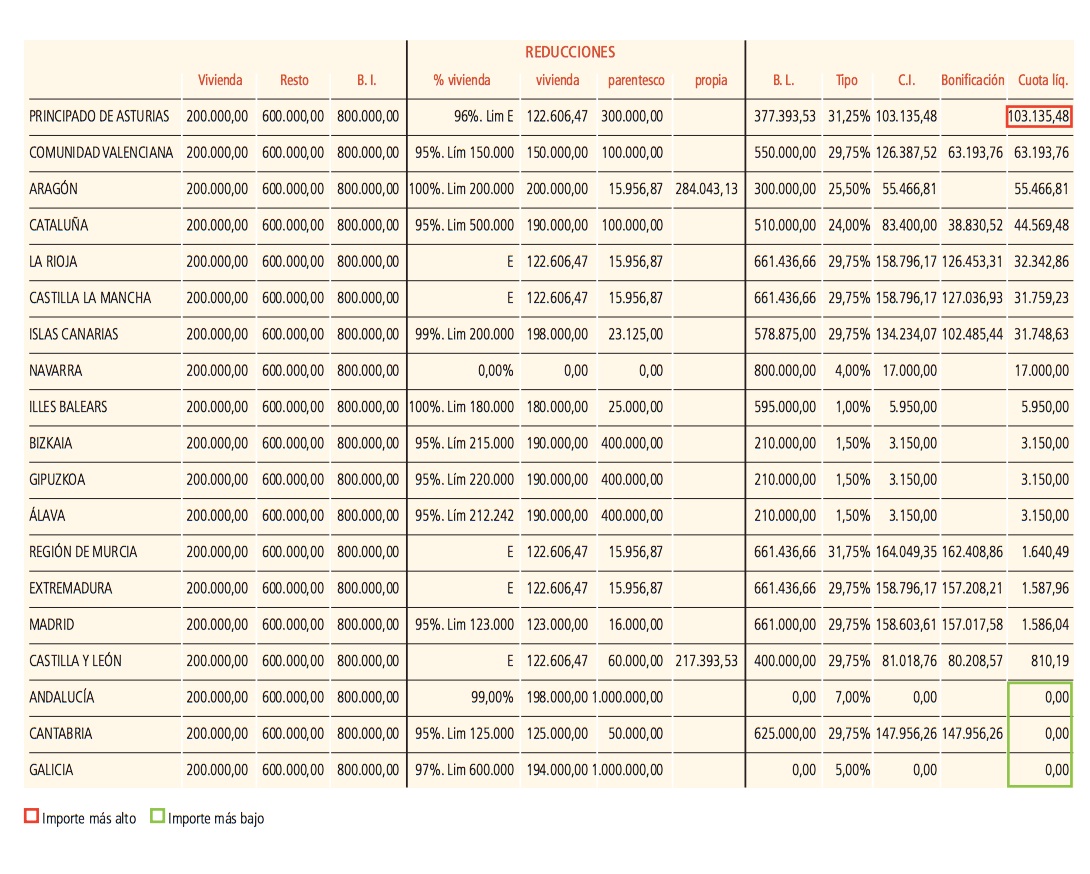Select the MADRID row label

52,625
